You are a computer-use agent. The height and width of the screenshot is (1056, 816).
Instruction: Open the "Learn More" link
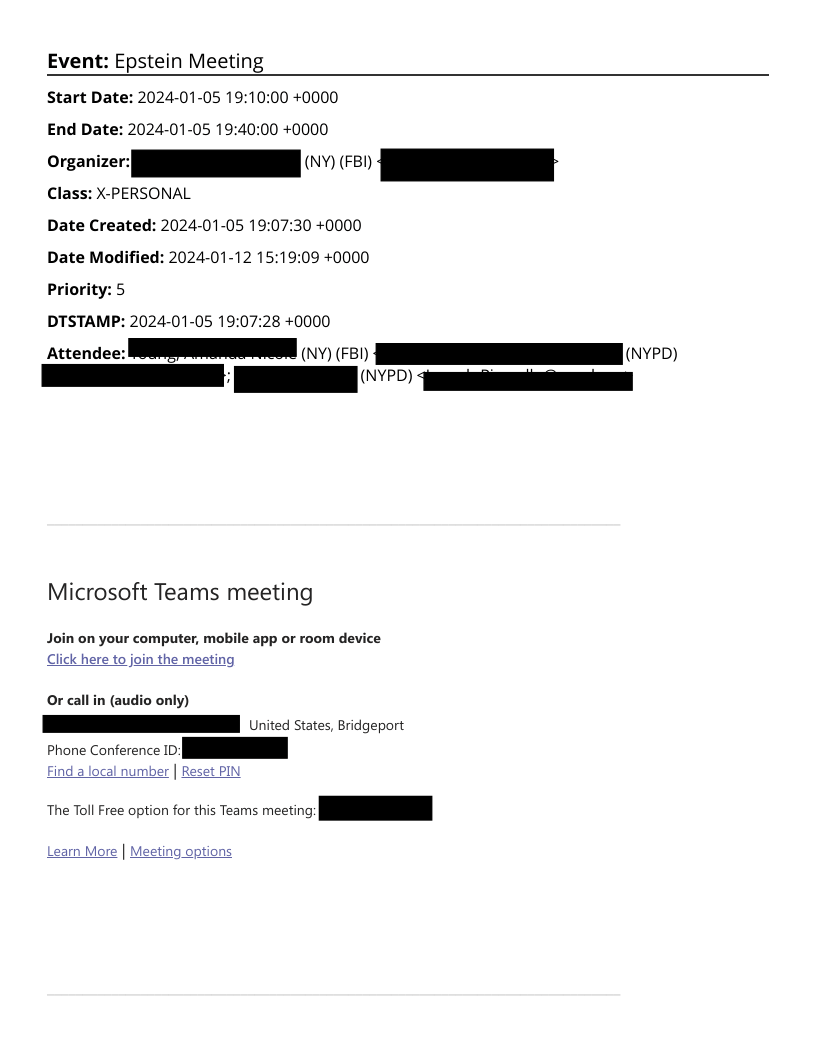click(82, 852)
